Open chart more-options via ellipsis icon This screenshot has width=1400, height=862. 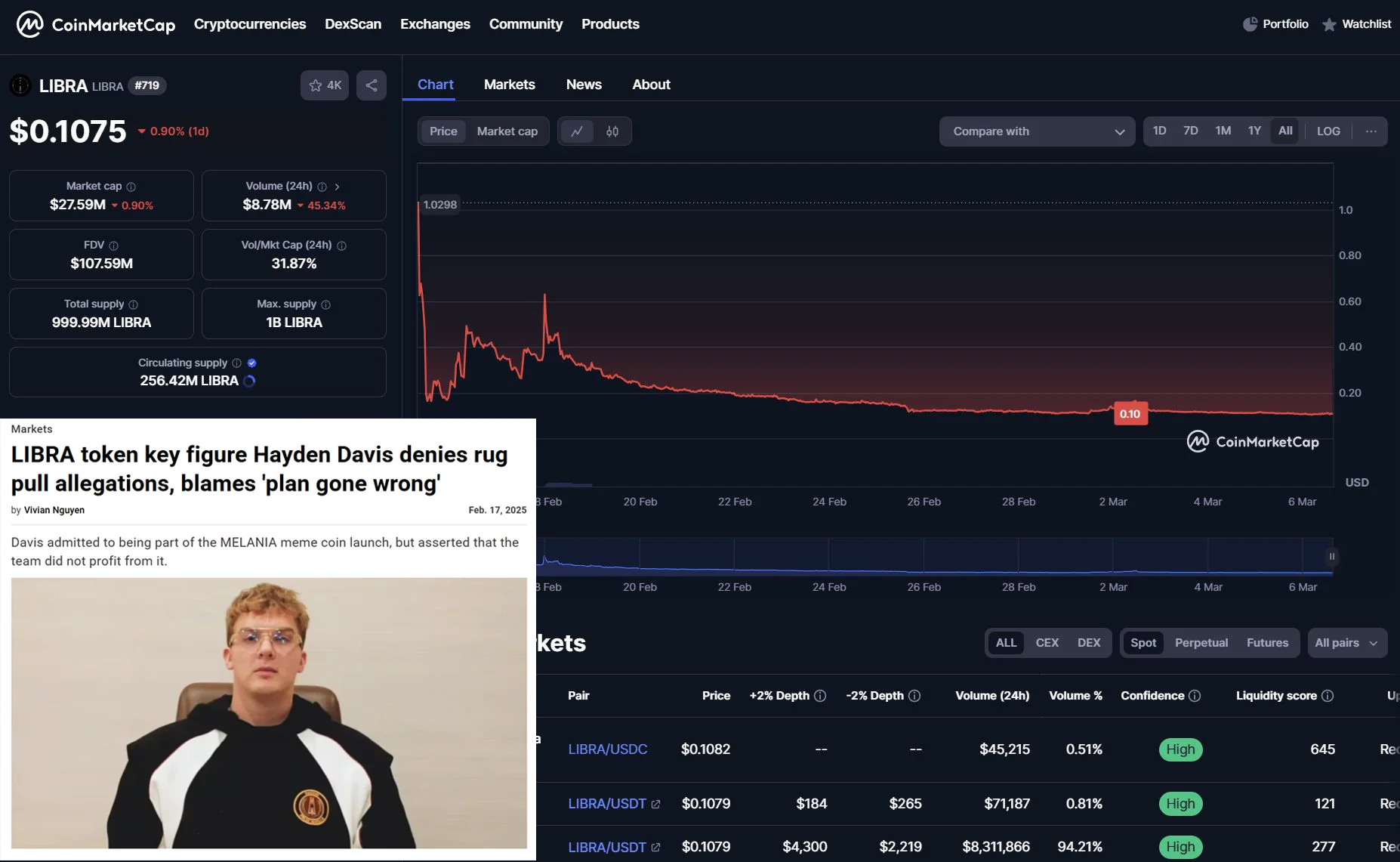click(x=1371, y=131)
